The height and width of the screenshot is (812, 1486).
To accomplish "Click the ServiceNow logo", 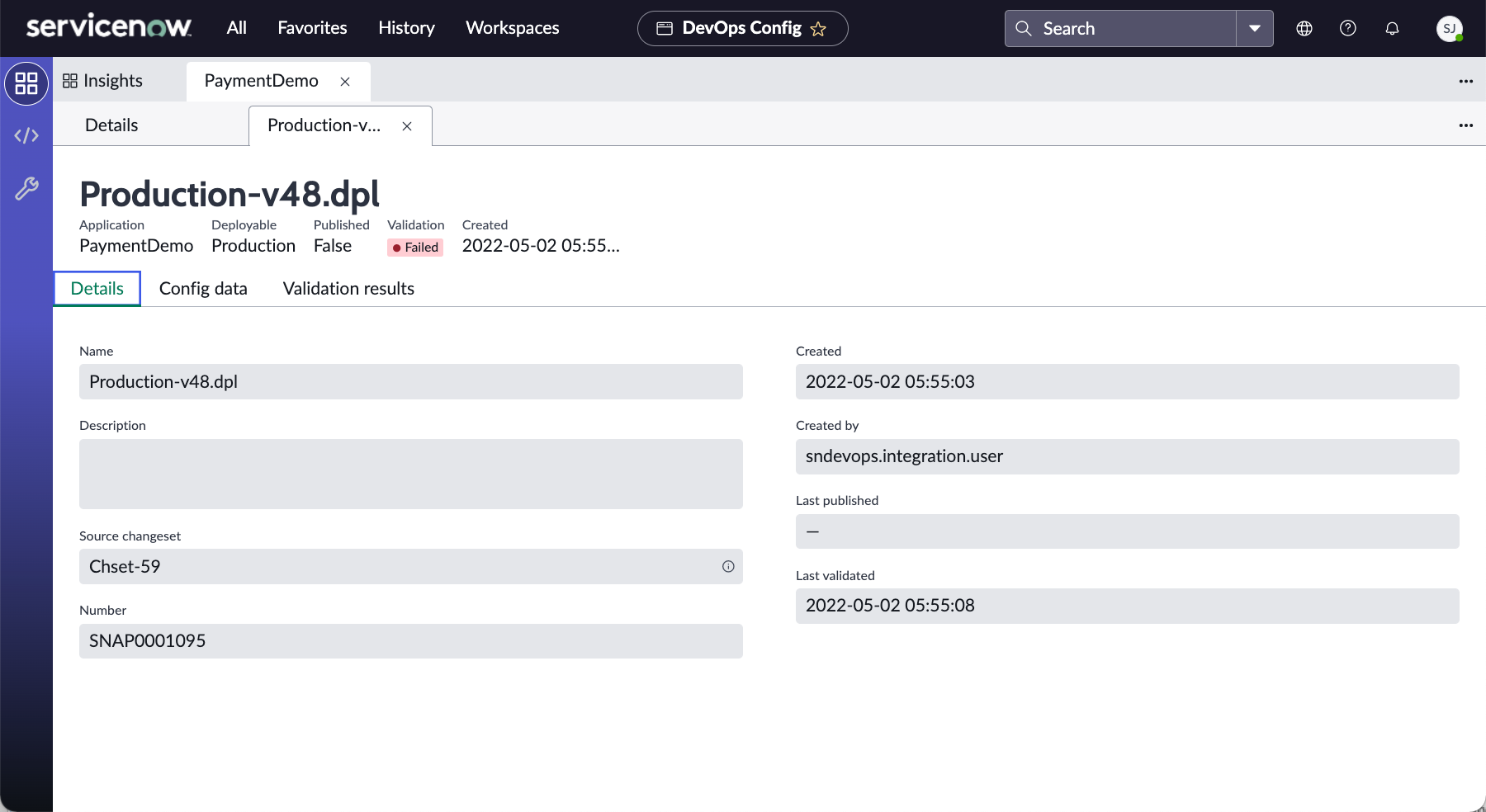I will point(109,27).
